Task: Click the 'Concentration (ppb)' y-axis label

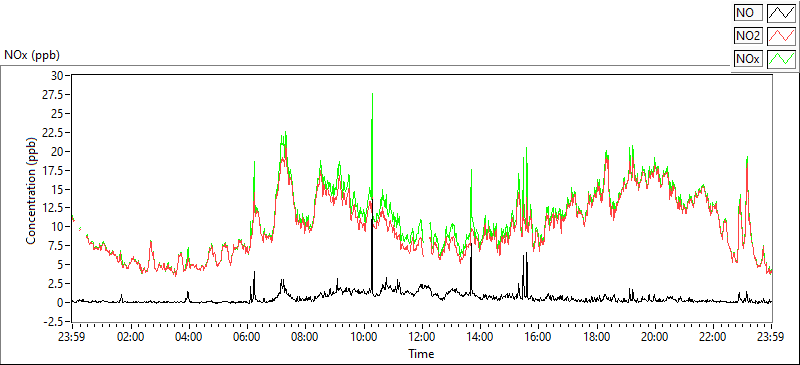Action: tap(31, 190)
